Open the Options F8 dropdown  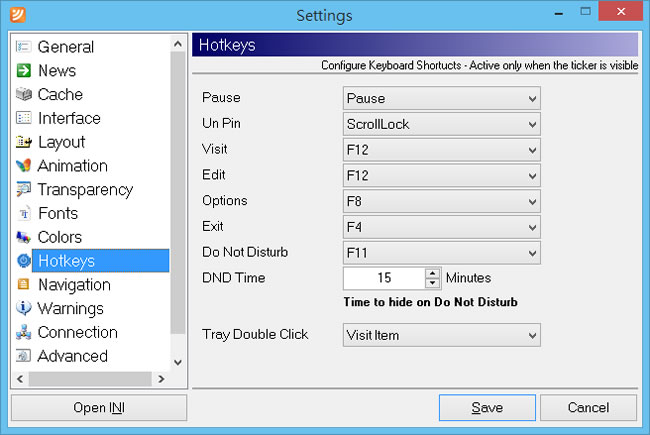pyautogui.click(x=441, y=201)
